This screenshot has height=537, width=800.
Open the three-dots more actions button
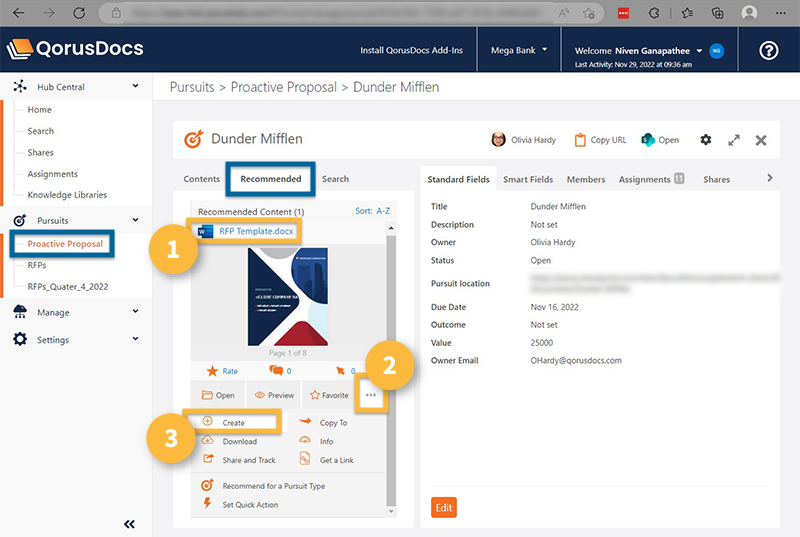(371, 395)
